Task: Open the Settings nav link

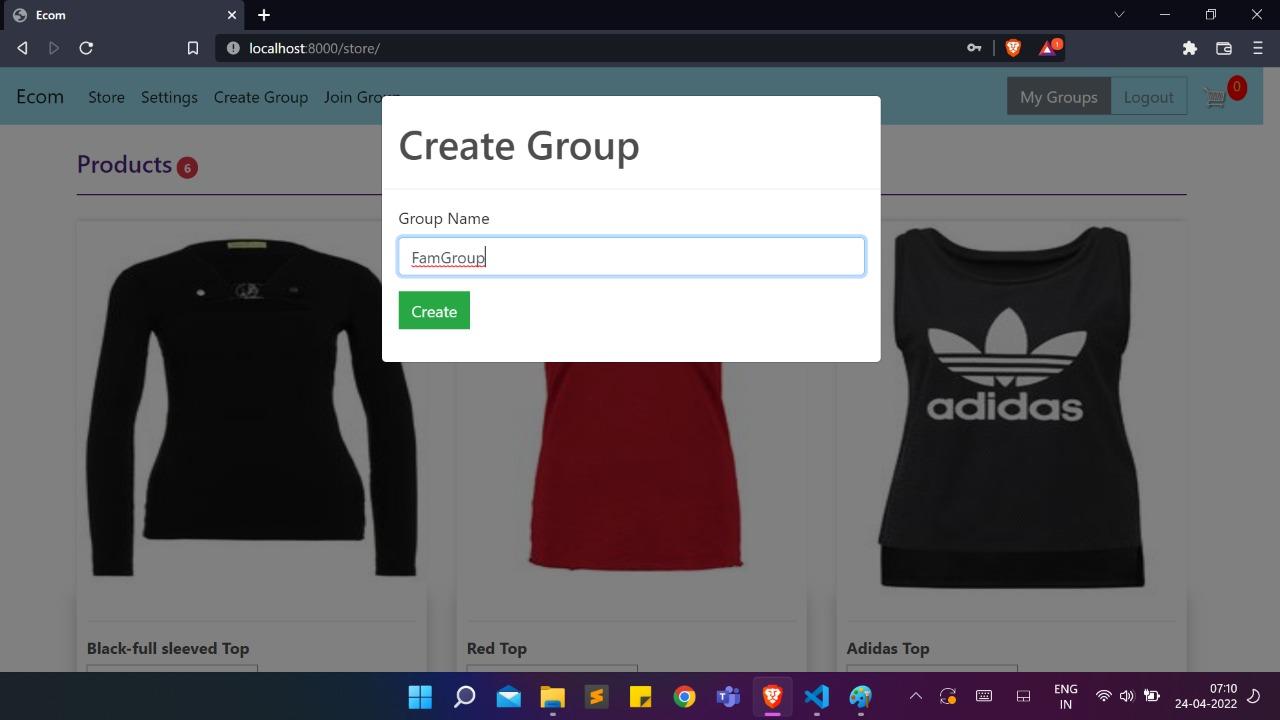Action: 169,97
